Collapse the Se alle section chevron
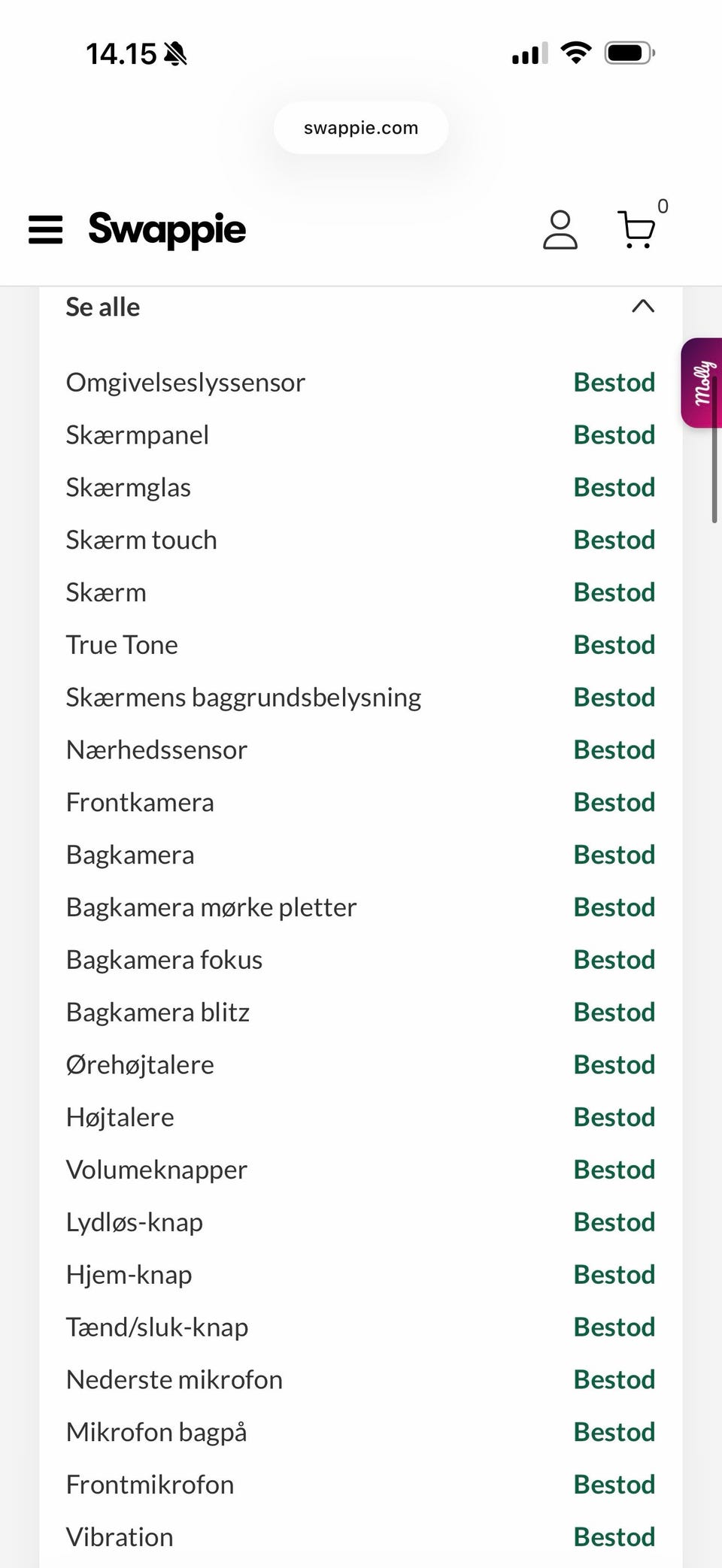Screen dimensions: 722x1568 642,307
